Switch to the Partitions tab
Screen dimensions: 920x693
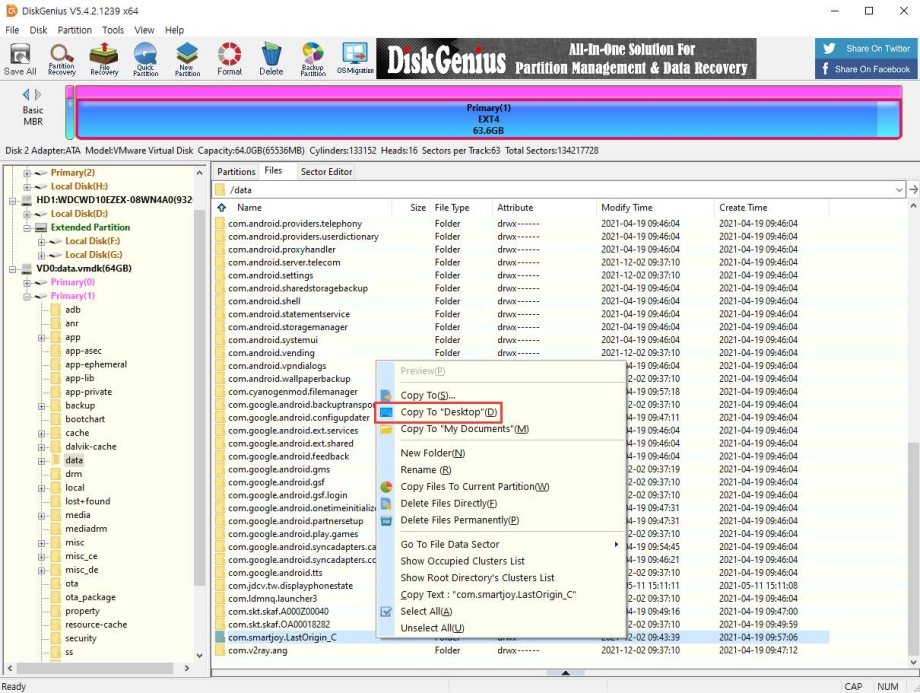click(x=236, y=171)
